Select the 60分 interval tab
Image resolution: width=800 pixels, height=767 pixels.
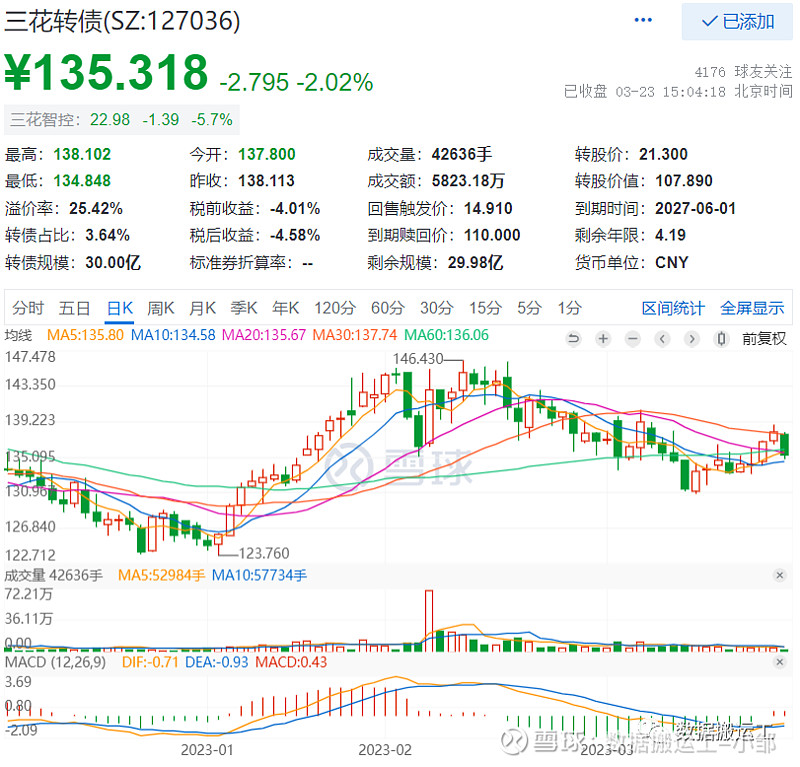click(388, 308)
